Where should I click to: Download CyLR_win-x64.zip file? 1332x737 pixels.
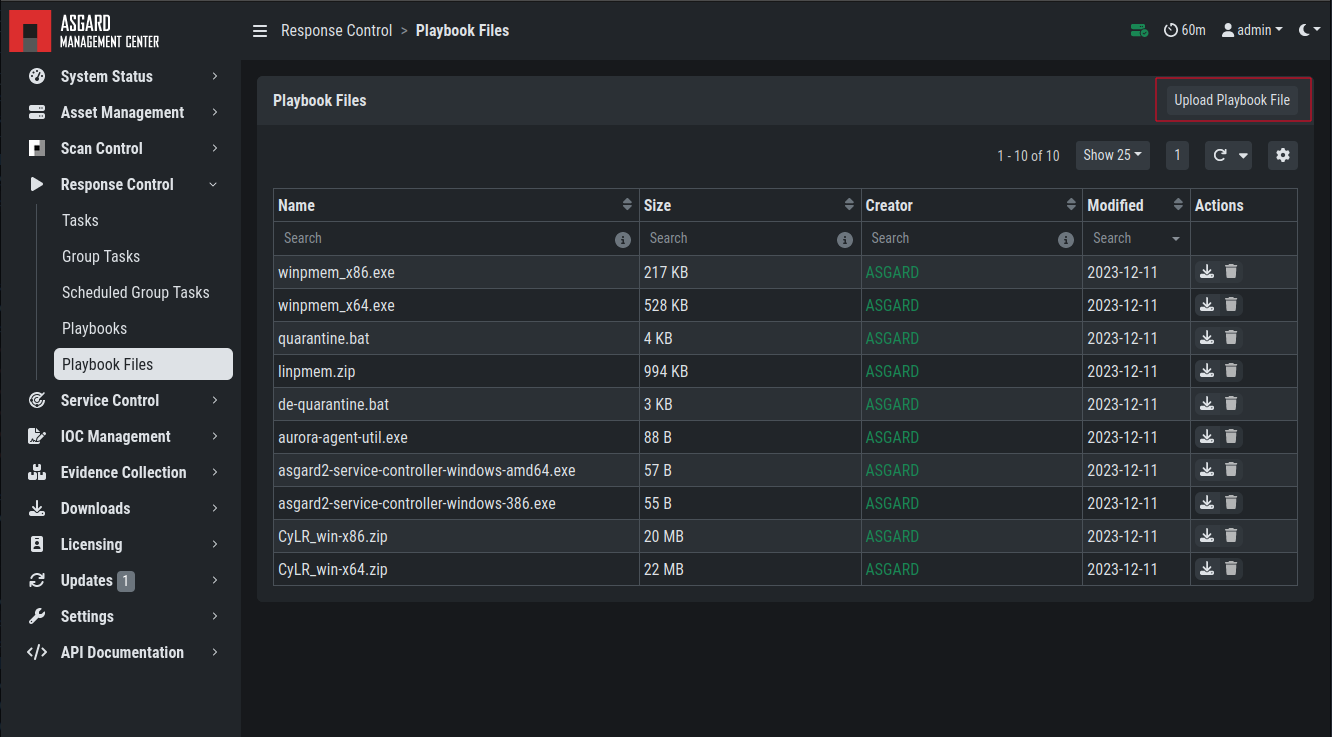tap(1207, 569)
